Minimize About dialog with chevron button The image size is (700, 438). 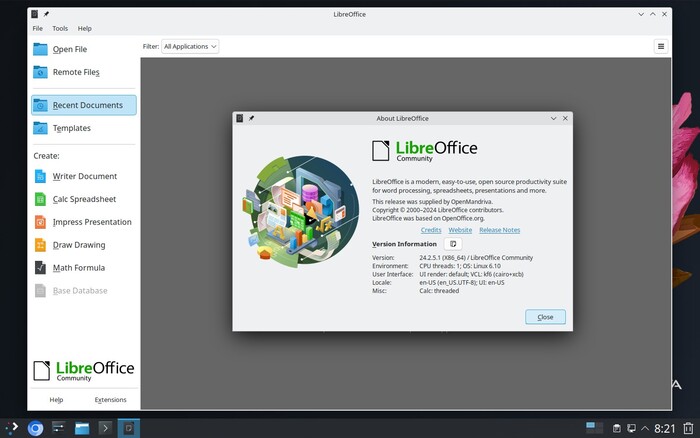tap(554, 118)
